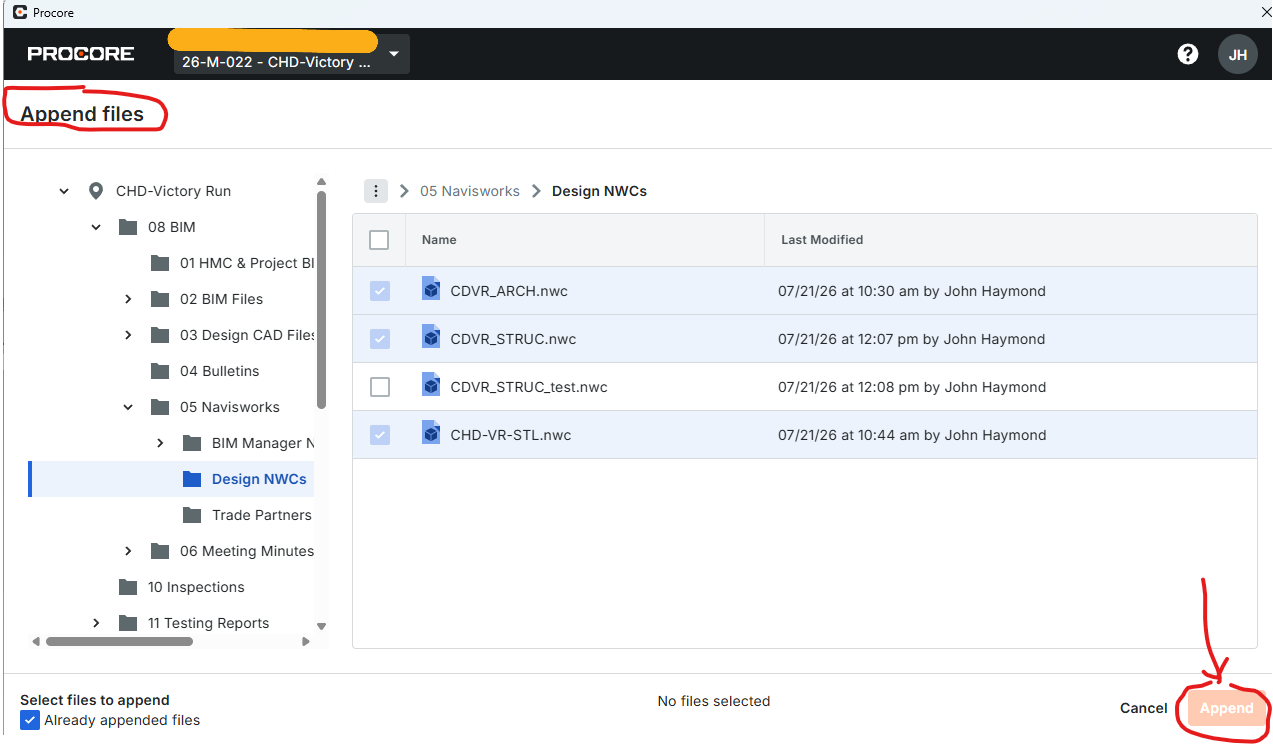The height and width of the screenshot is (744, 1273).
Task: Select Design NWCs in folder tree
Action: pos(259,479)
